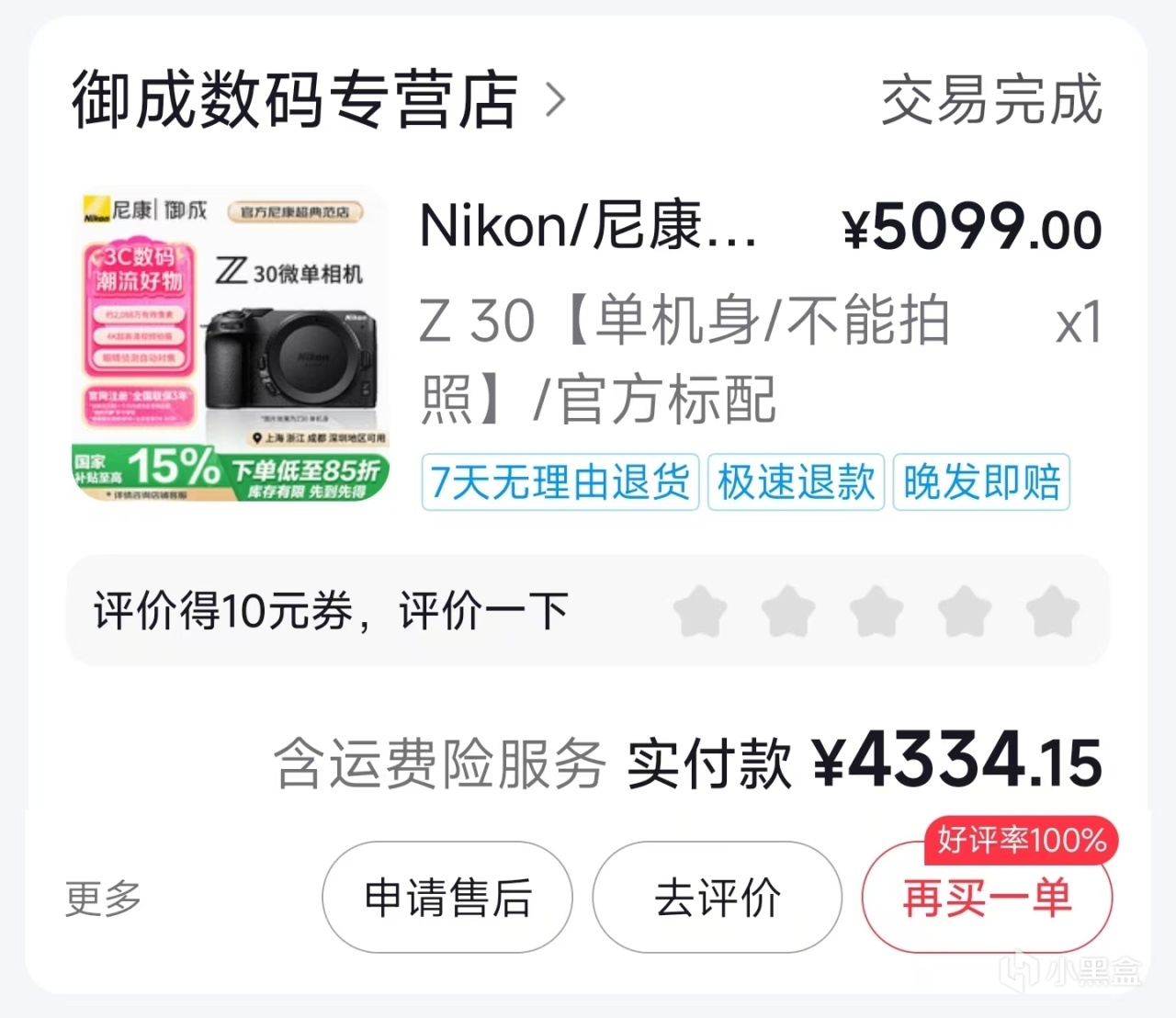This screenshot has width=1176, height=1018.
Task: Tap the 评价得10元券 review prompt
Action: pos(331,611)
